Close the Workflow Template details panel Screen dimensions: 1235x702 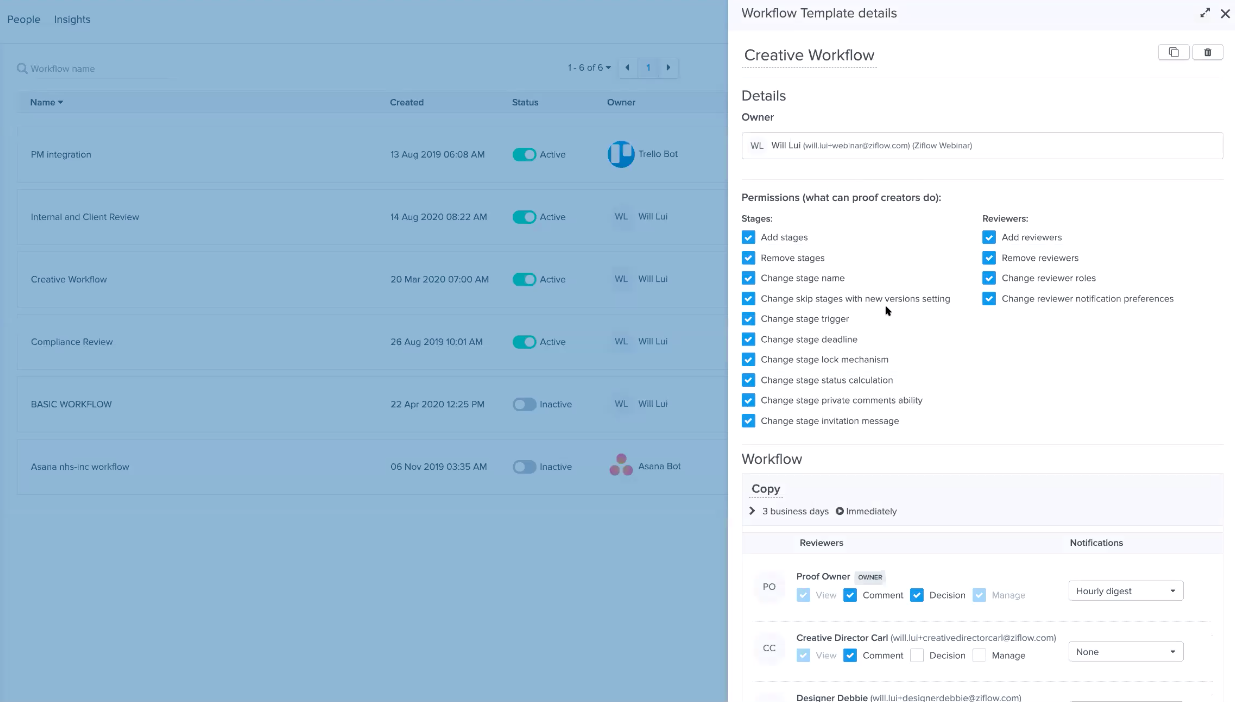[1225, 14]
